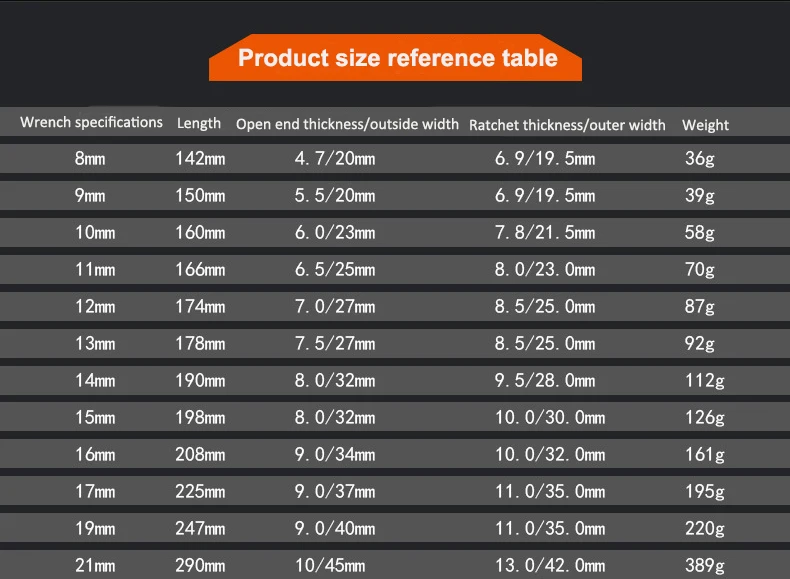Click the "8.0/23.0mm" ratchet value
790x579 pixels.
[545, 270]
